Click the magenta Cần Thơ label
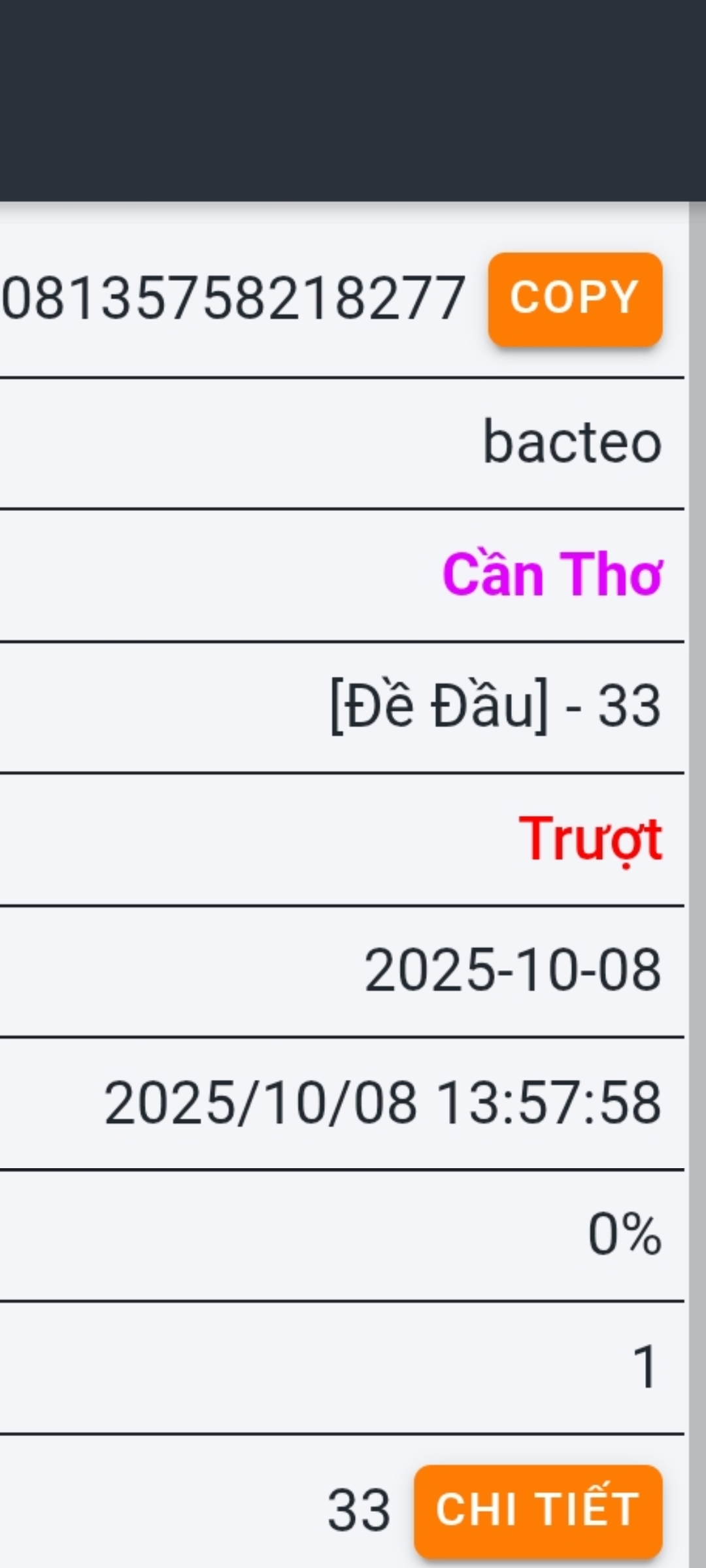 [x=552, y=575]
